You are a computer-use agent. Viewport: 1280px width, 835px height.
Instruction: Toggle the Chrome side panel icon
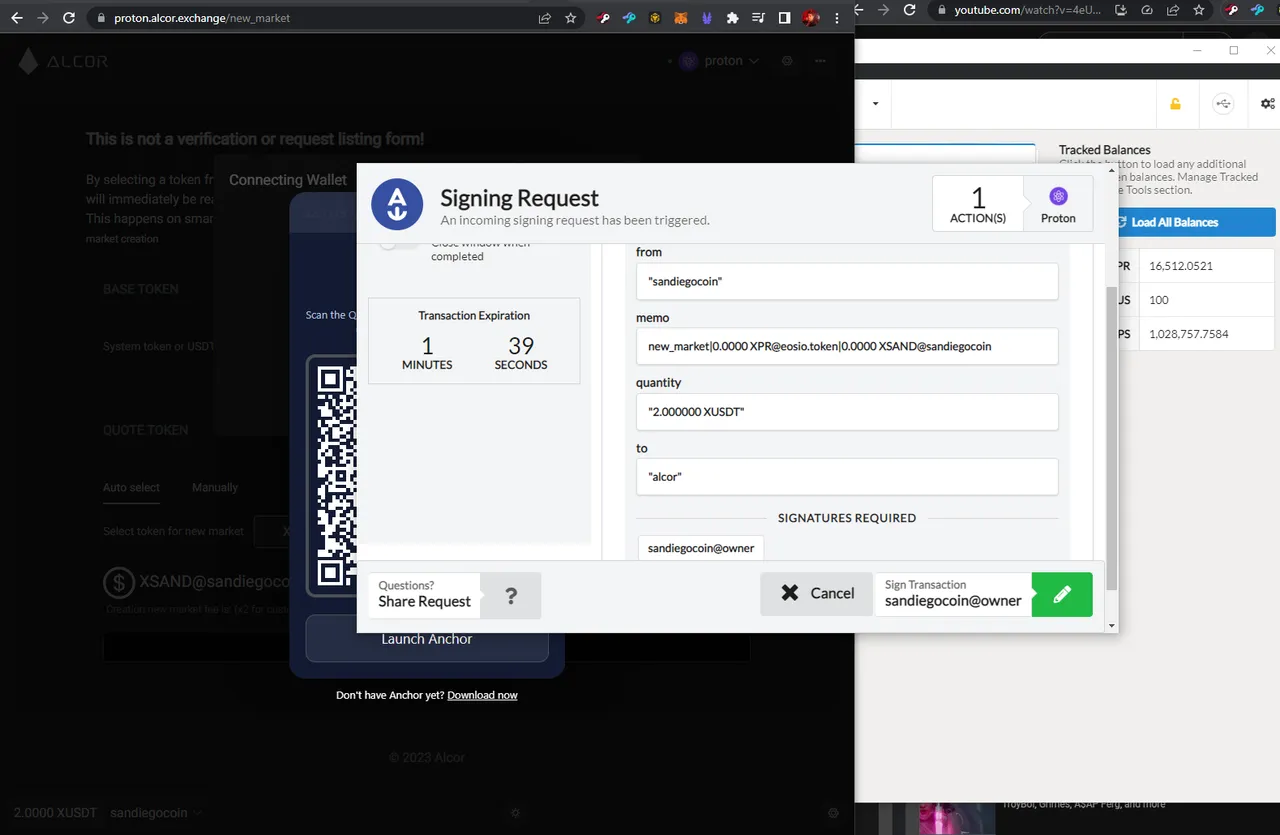coord(784,18)
